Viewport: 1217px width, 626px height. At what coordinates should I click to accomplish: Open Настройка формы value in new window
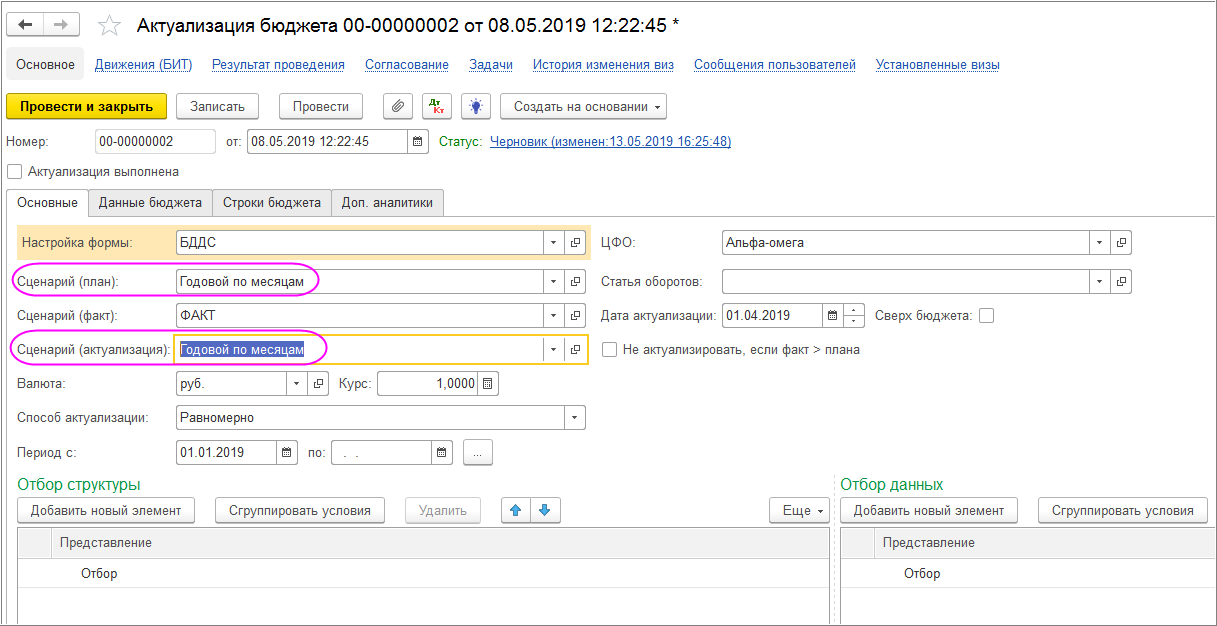[576, 243]
